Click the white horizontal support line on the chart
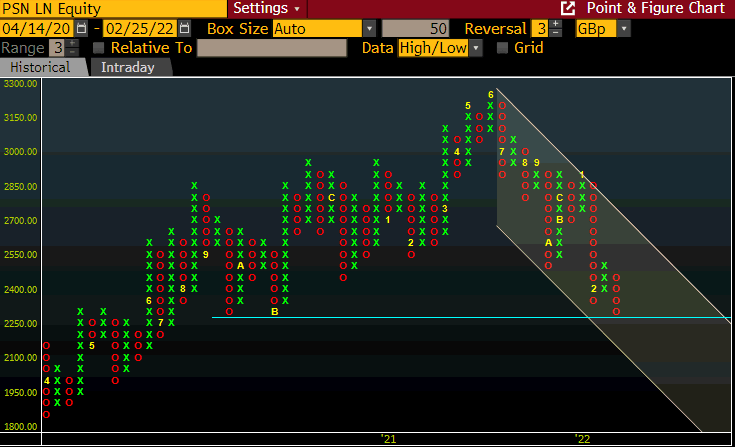The image size is (735, 447). coord(400,318)
